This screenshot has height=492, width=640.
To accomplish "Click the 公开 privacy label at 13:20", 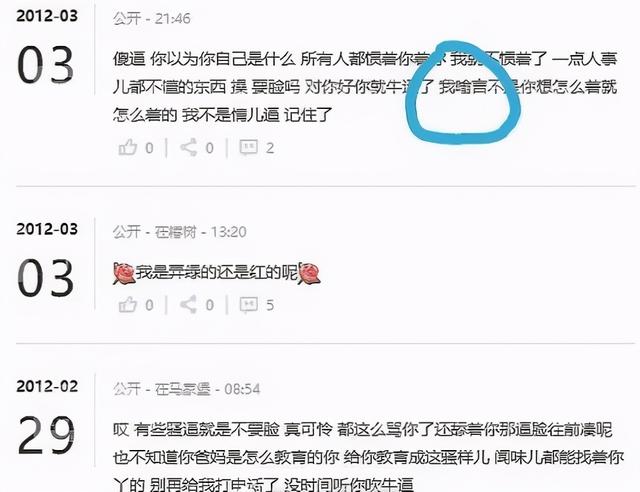I will coord(127,232).
